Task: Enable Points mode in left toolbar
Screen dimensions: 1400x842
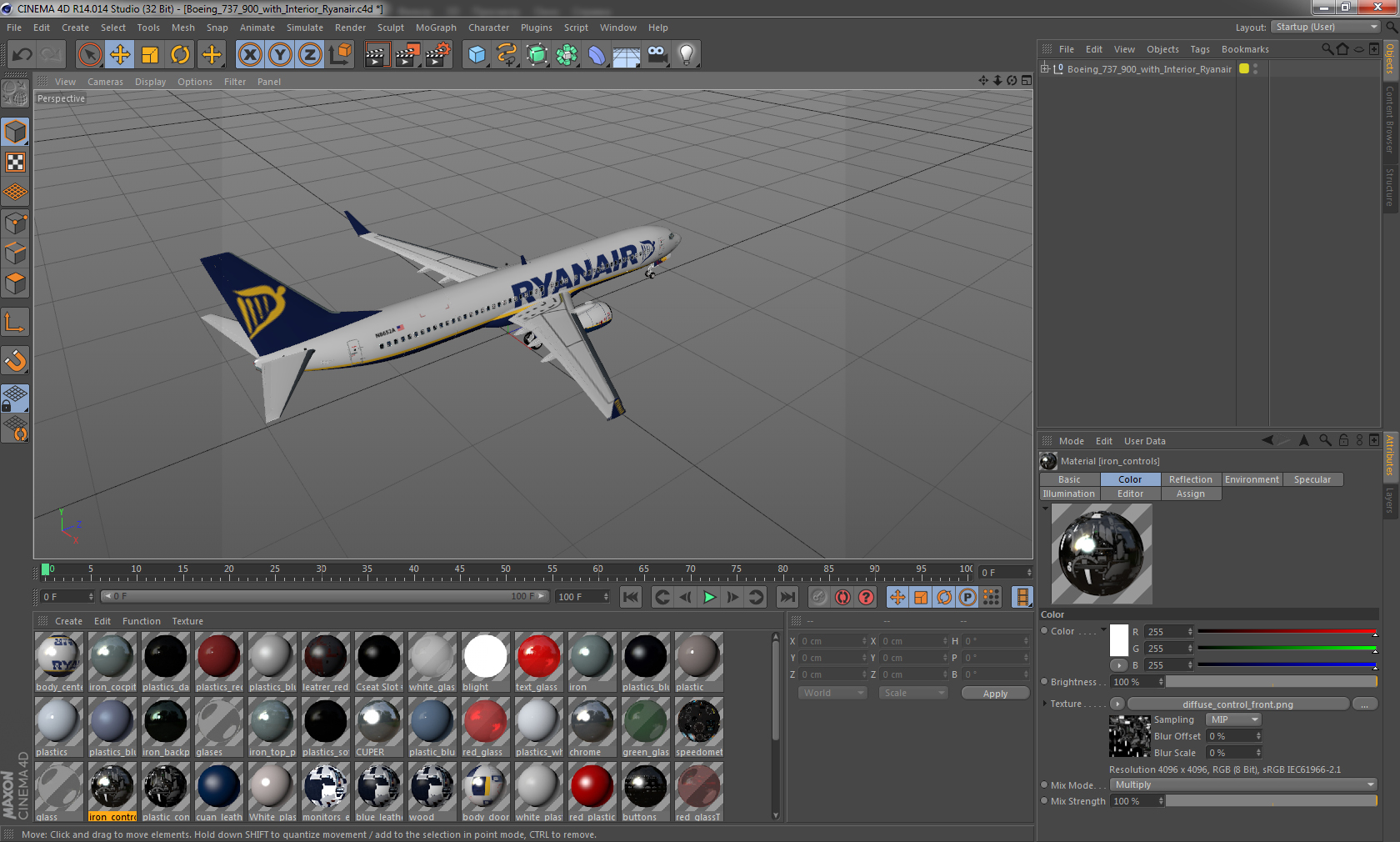Action: pos(15,223)
